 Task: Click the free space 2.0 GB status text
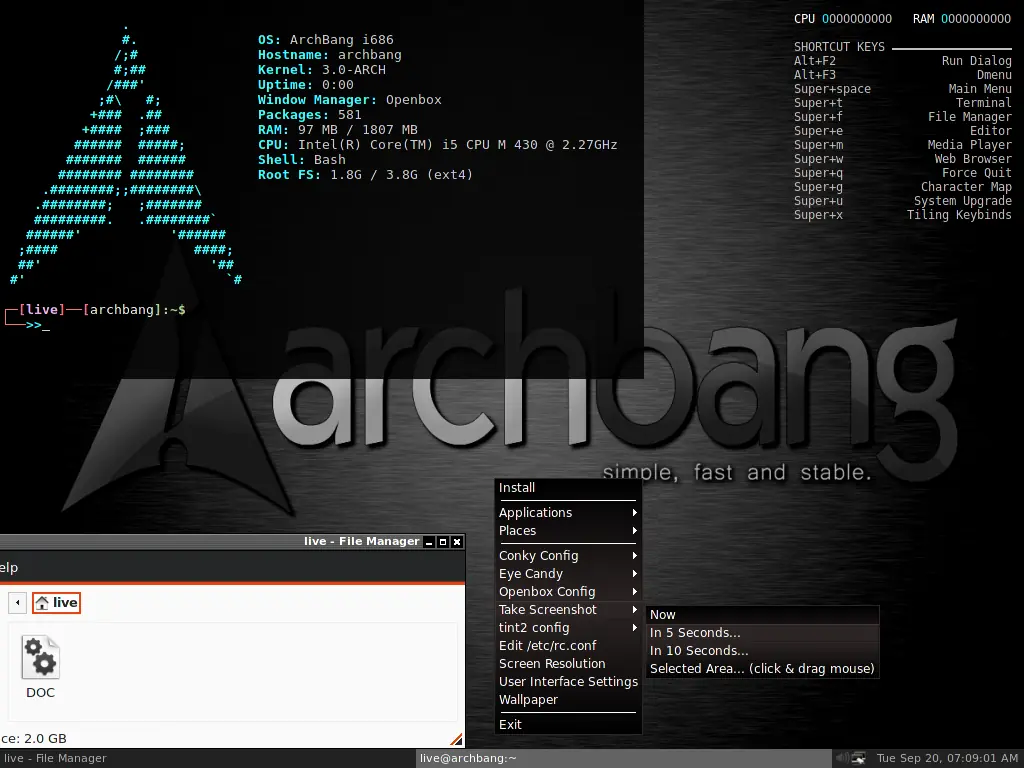click(x=33, y=739)
